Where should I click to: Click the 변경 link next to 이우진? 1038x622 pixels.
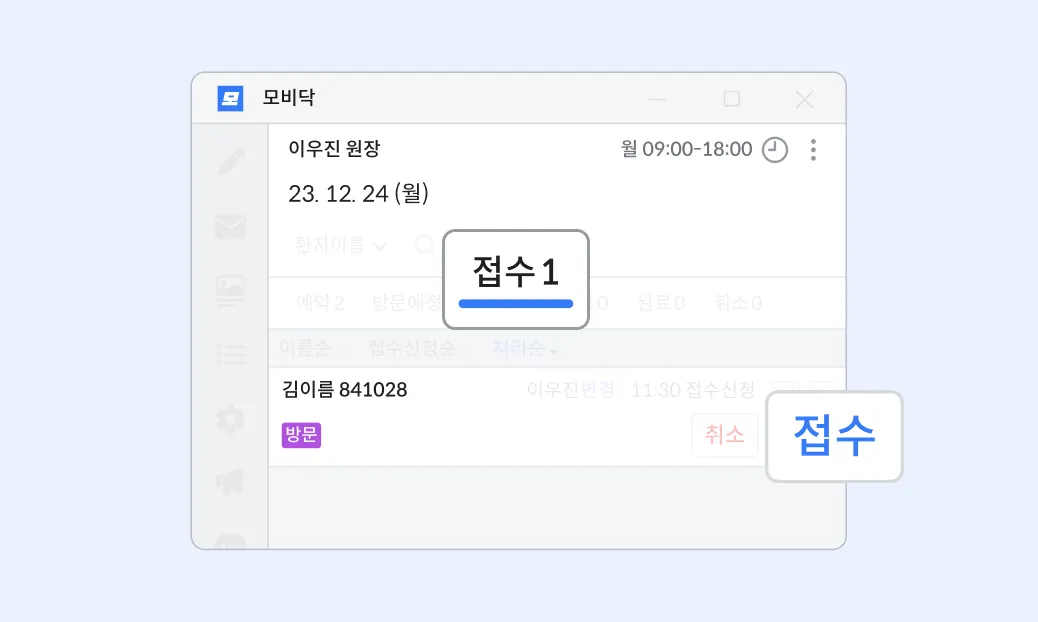(x=597, y=390)
